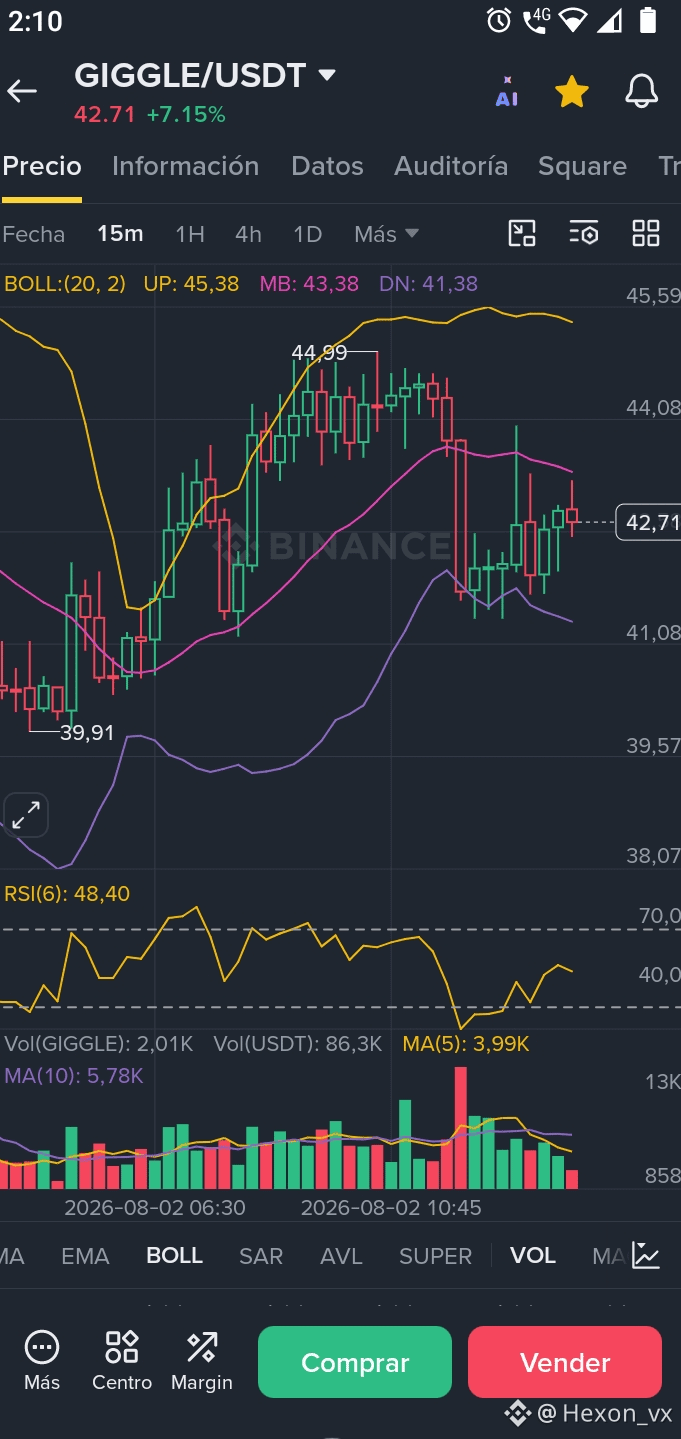Open the Auditoría tab
This screenshot has height=1439, width=681.
click(451, 166)
